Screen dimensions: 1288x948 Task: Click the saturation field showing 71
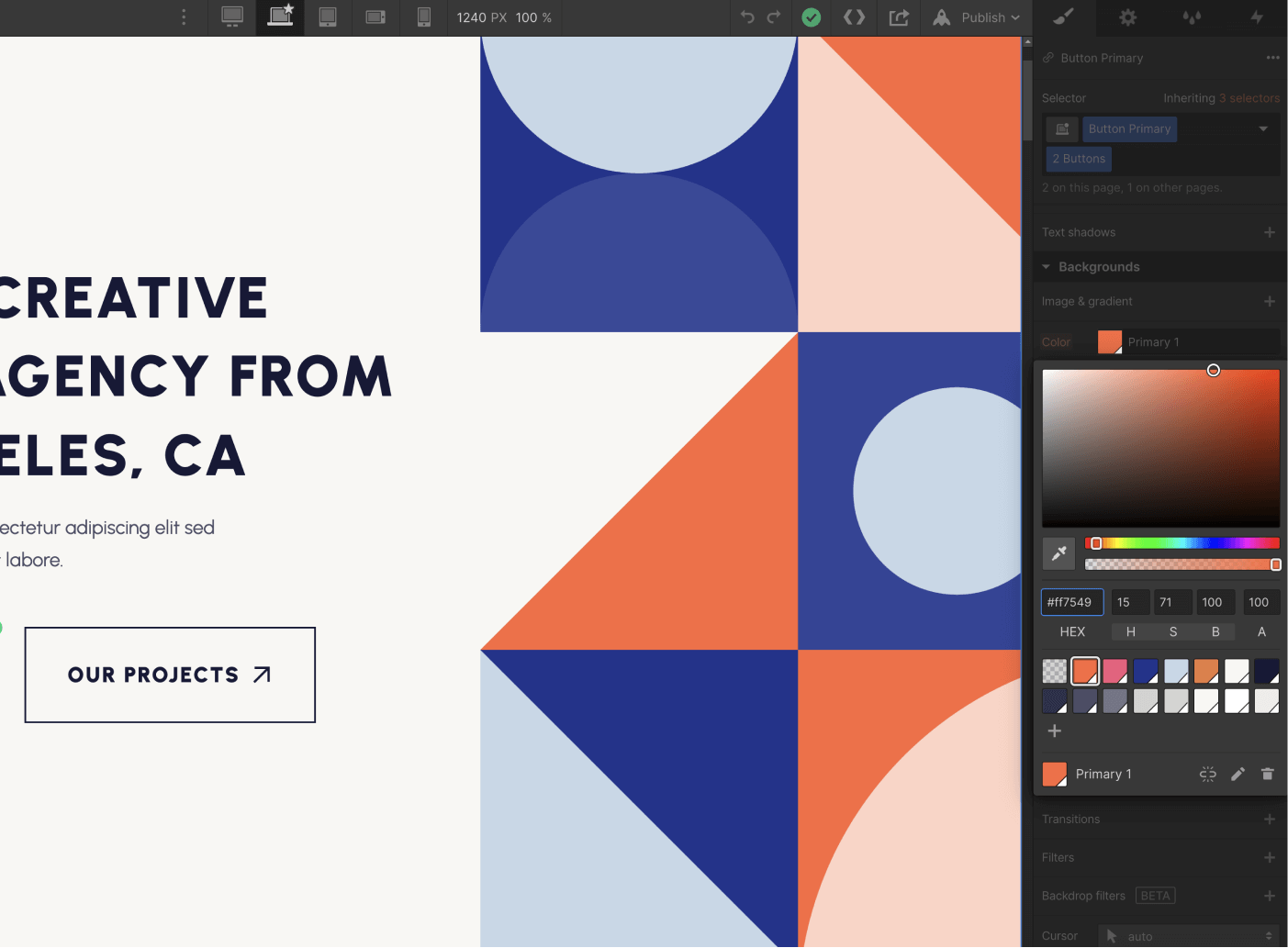[x=1172, y=602]
